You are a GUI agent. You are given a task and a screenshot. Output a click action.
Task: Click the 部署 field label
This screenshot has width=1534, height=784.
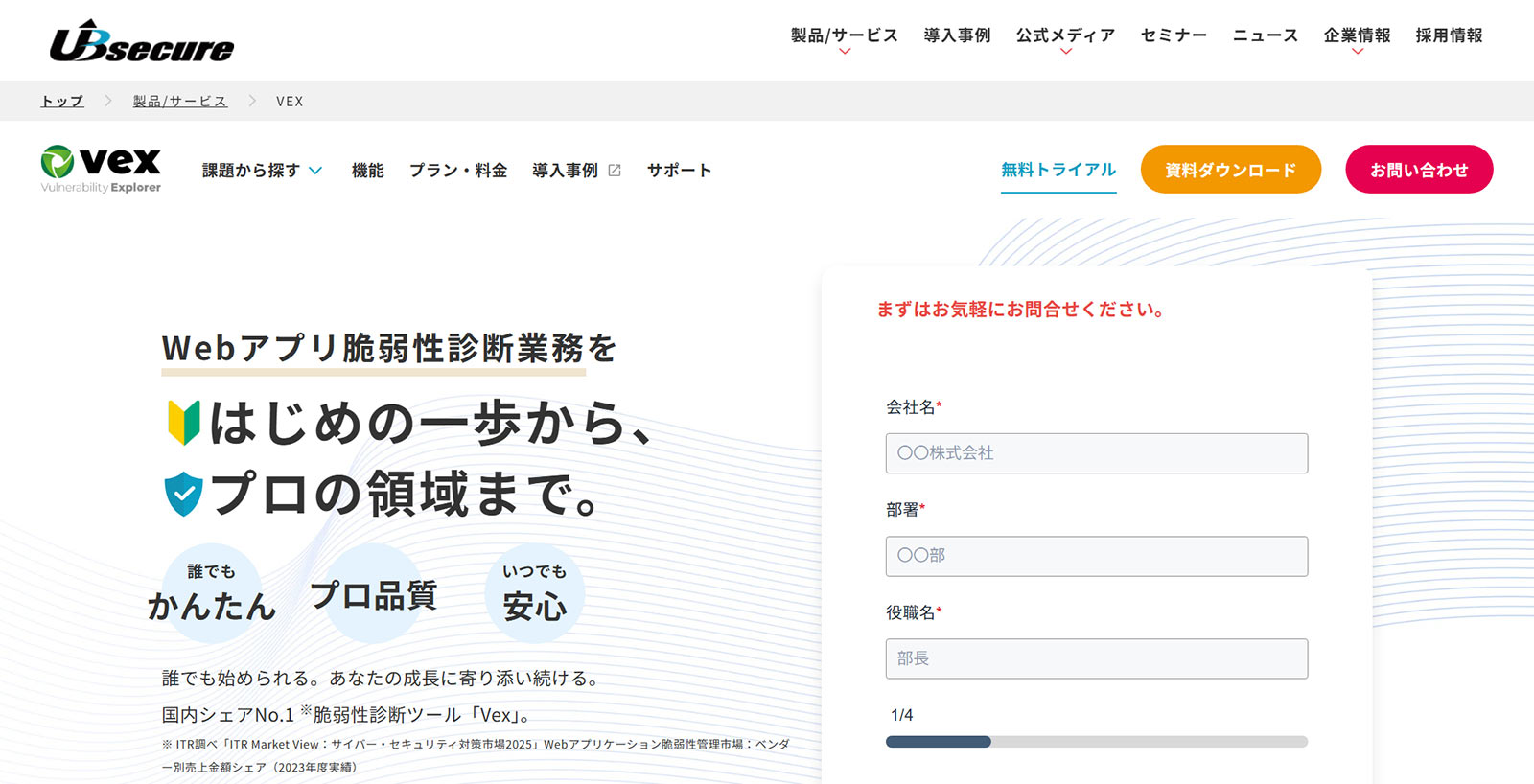[x=905, y=510]
